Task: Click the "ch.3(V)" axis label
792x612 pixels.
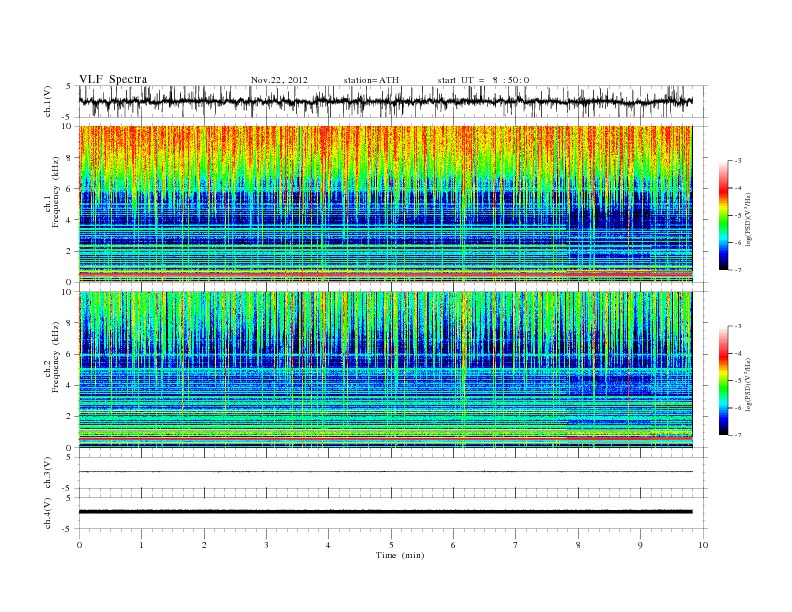Action: click(x=47, y=473)
